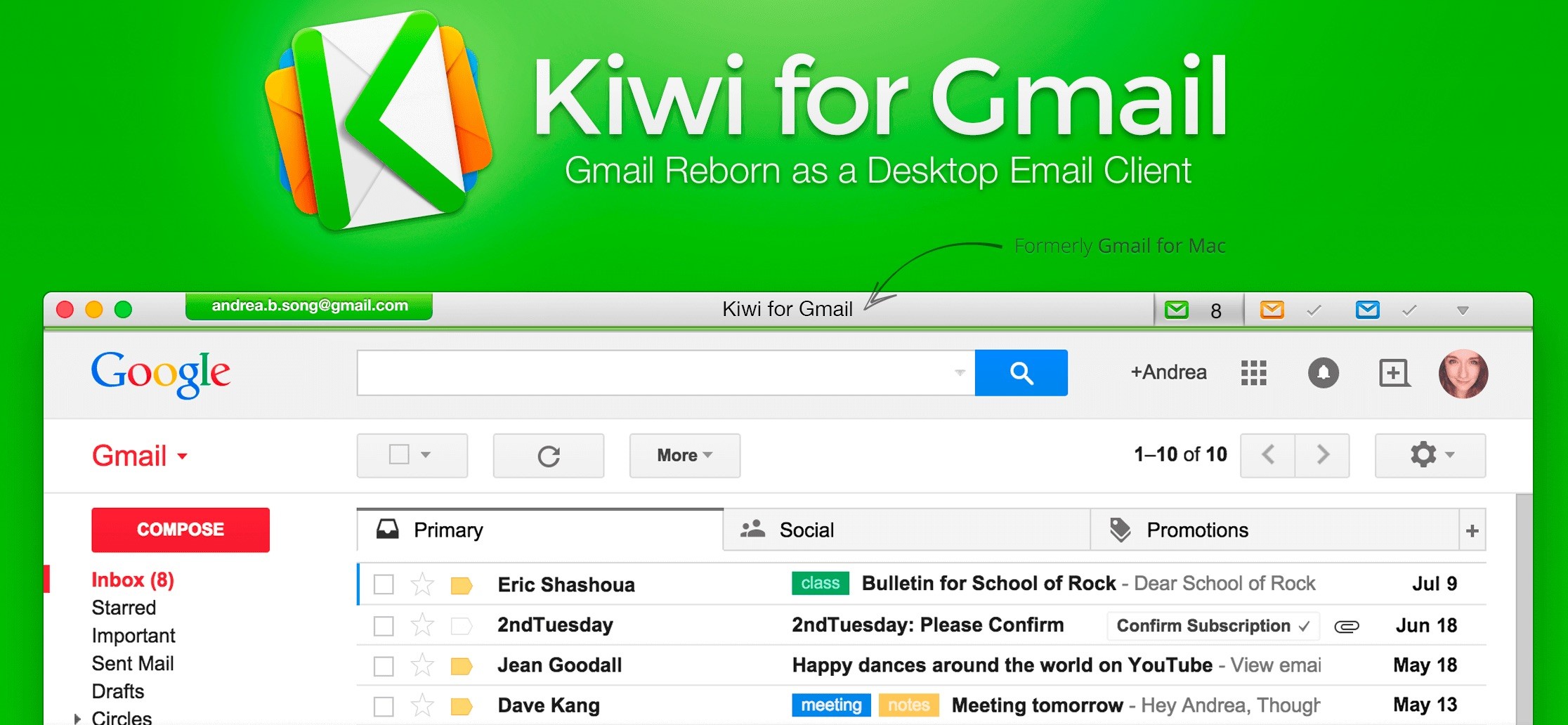Go to newer messages arrow

coord(1268,455)
